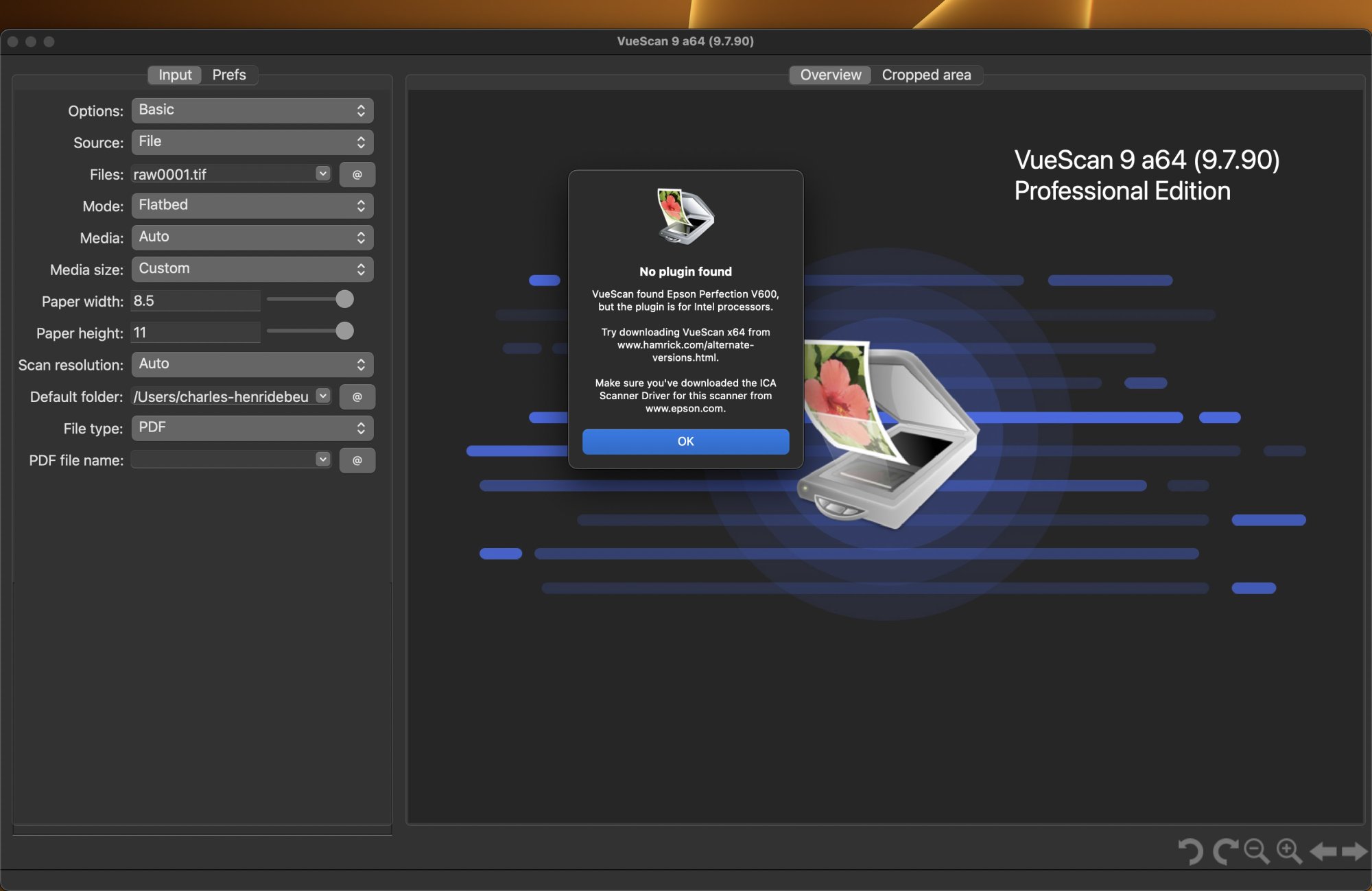Click the rotate right icon

coord(1225,851)
